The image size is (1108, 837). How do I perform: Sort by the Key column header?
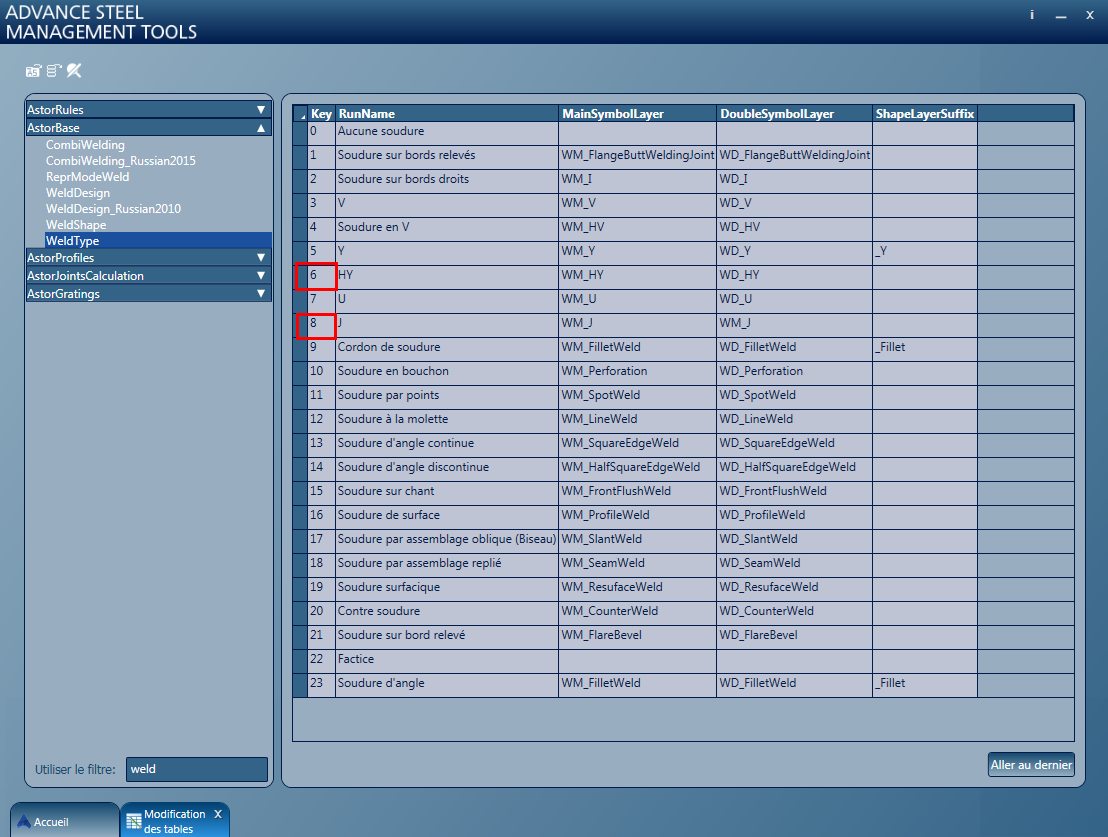(x=321, y=114)
